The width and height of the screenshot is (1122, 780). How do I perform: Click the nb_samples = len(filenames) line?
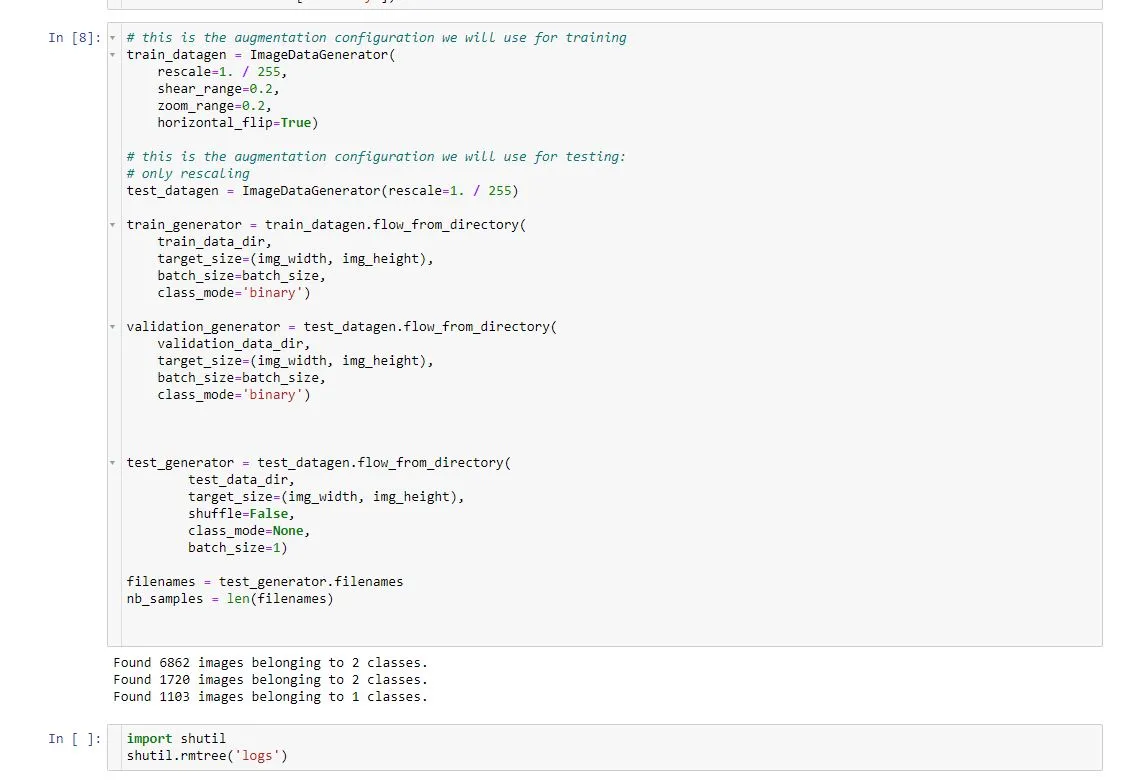[x=230, y=599]
